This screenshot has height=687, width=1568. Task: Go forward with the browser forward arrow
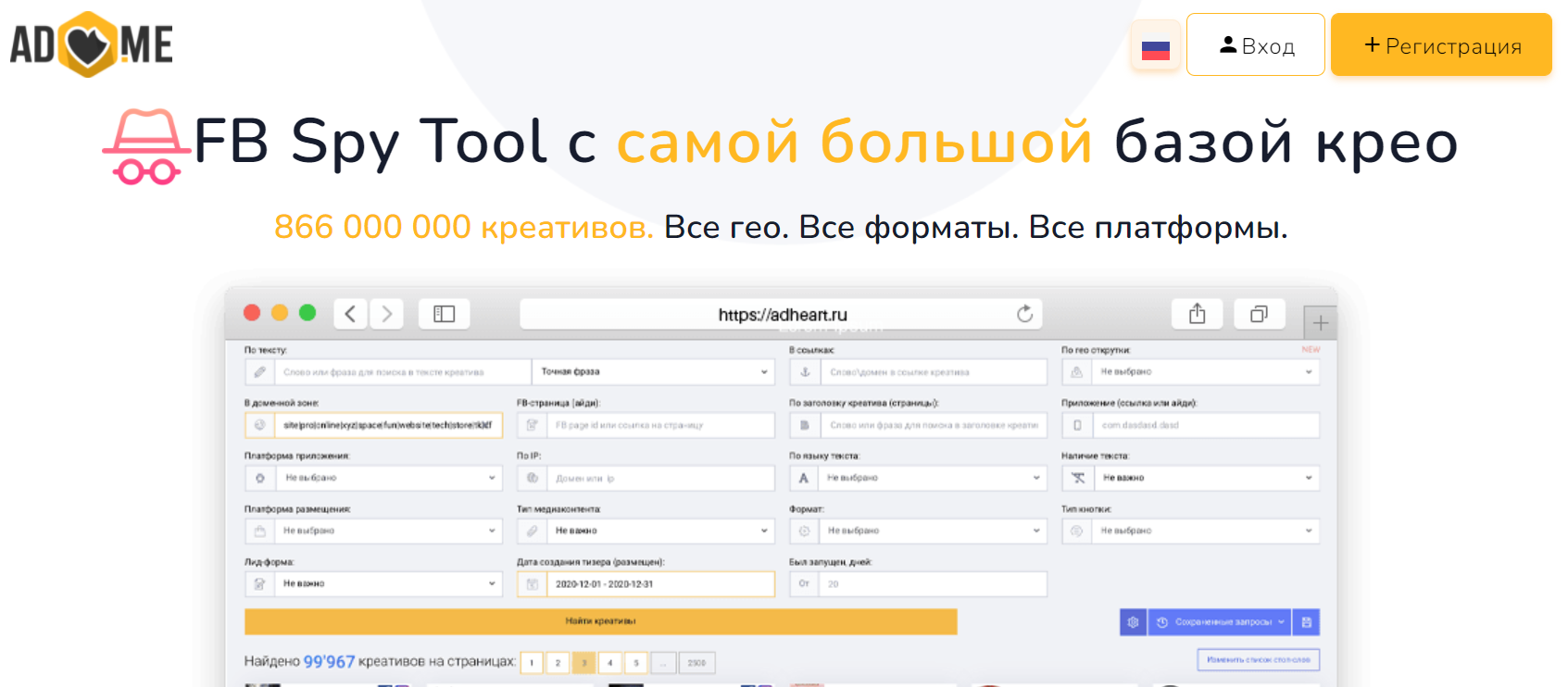pos(386,314)
